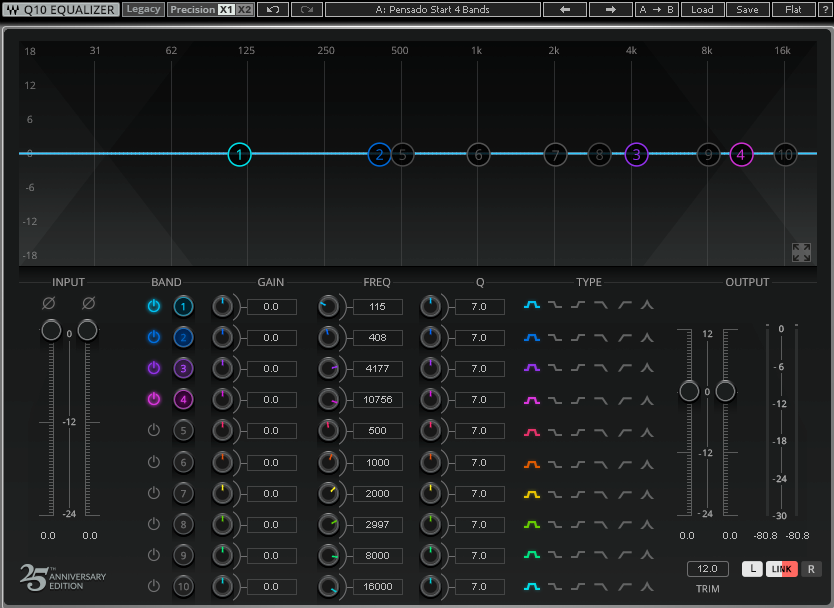Viewport: 834px width, 608px height.
Task: Copy setup A to B
Action: [657, 10]
